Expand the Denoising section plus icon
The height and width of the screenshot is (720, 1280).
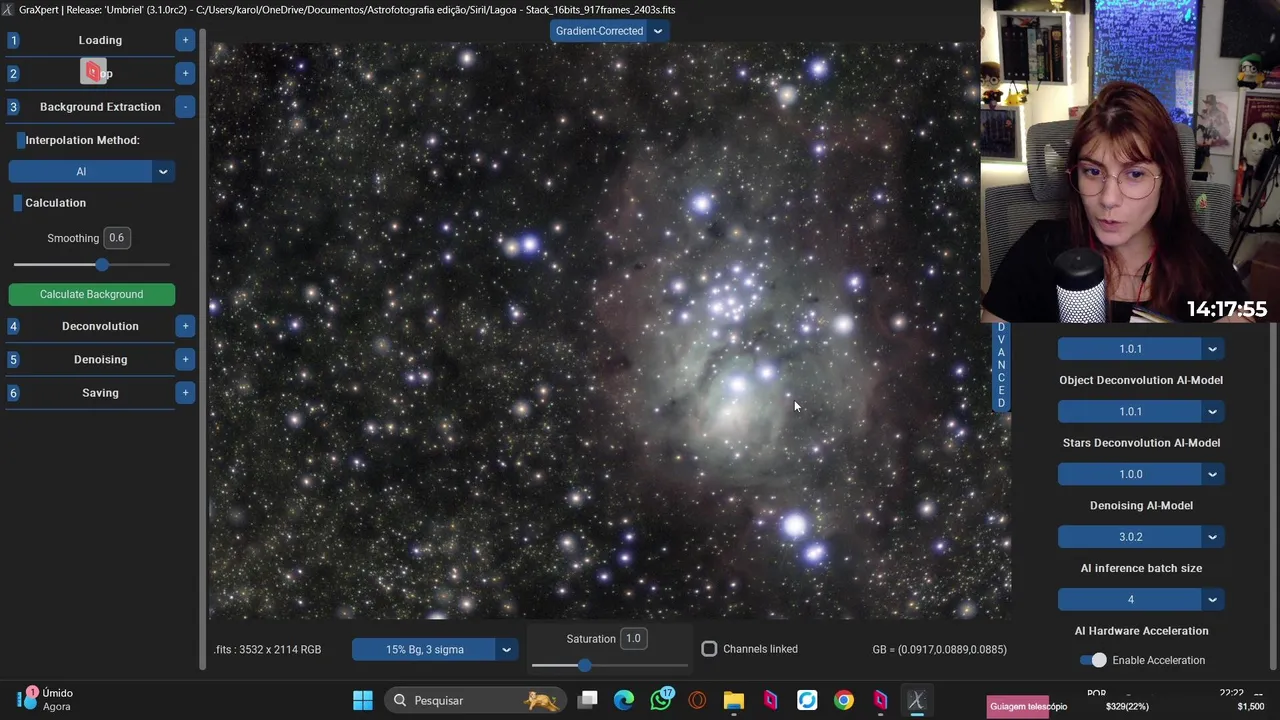[185, 359]
